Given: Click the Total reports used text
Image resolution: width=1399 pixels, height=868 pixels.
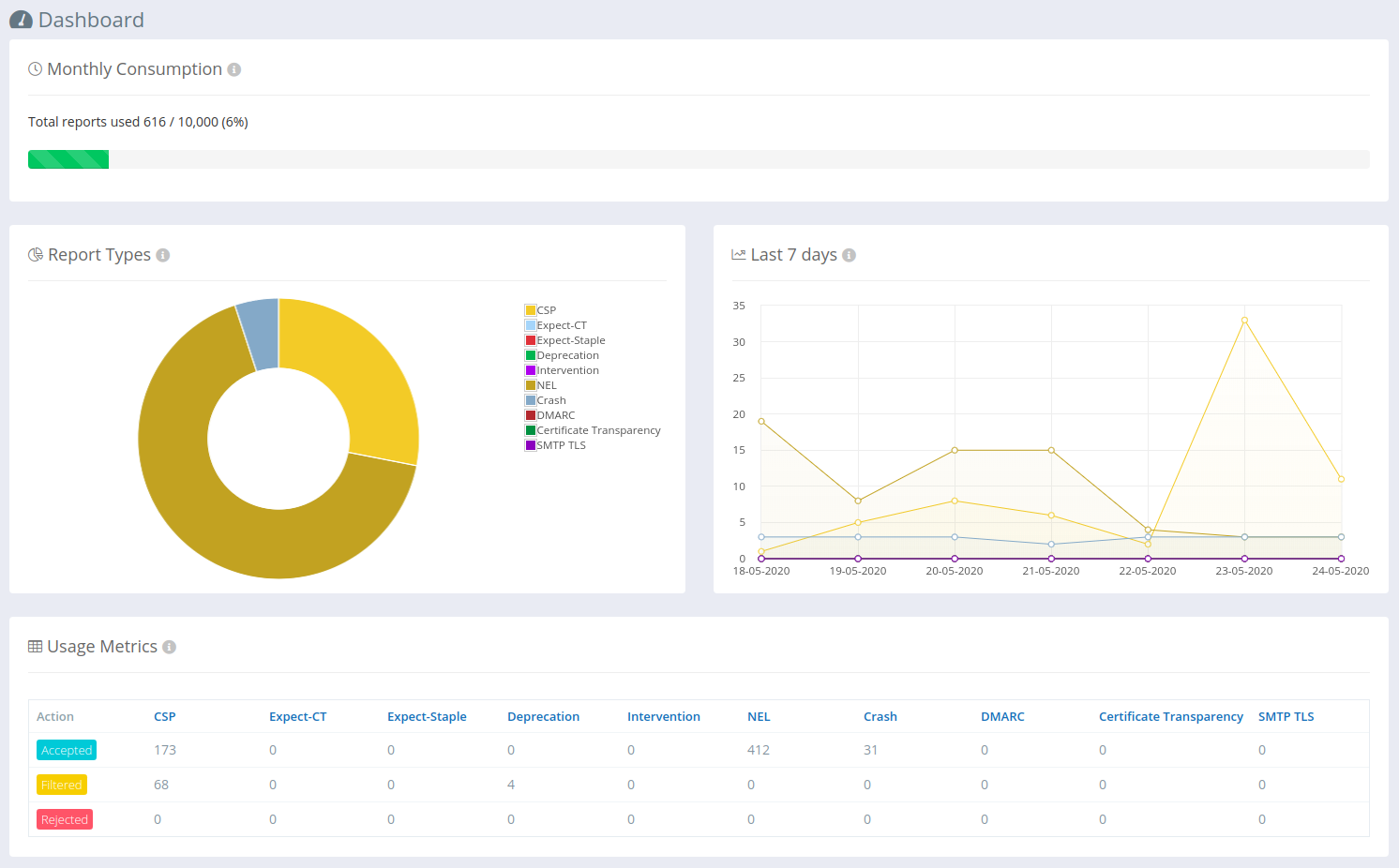Looking at the screenshot, I should [138, 122].
